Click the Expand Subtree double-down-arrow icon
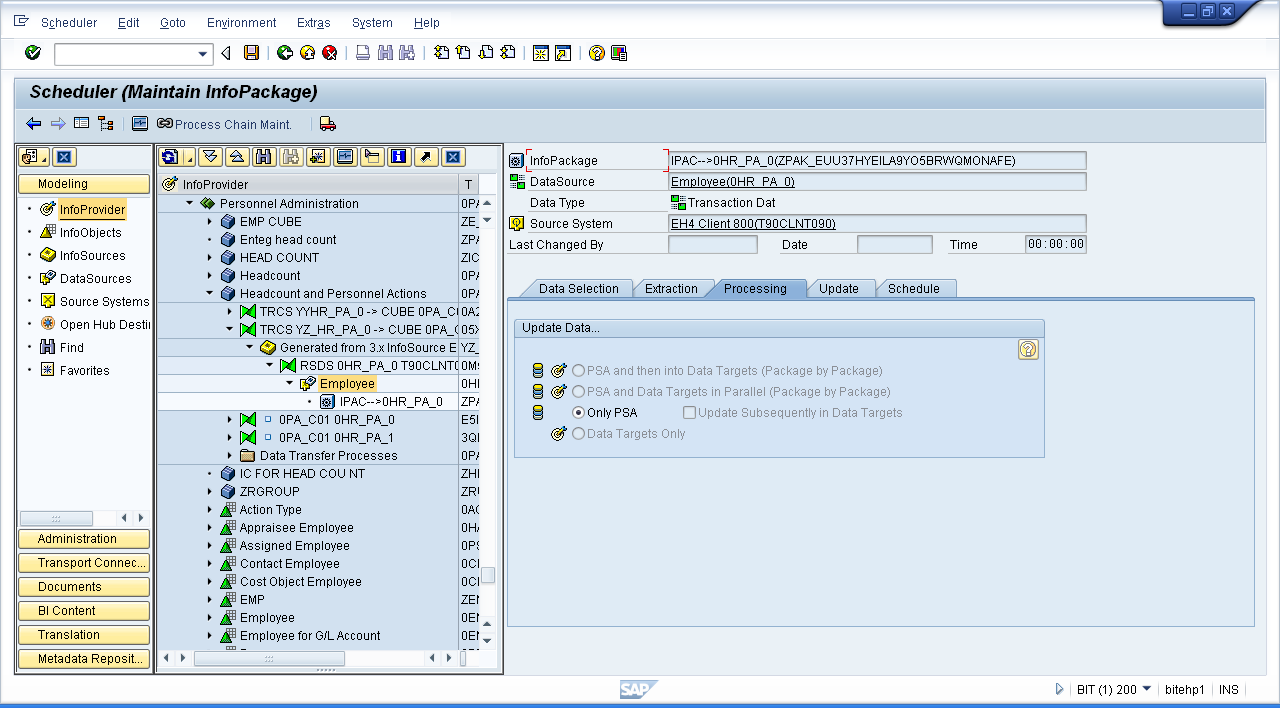The image size is (1280, 708). 209,156
